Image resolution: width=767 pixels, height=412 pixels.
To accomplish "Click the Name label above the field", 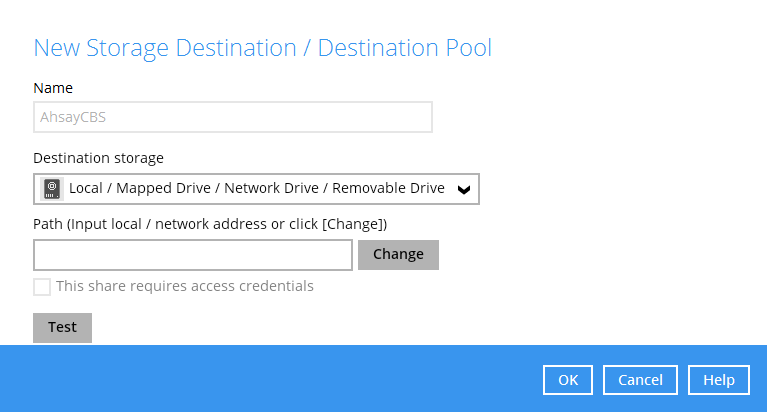I will coord(53,88).
